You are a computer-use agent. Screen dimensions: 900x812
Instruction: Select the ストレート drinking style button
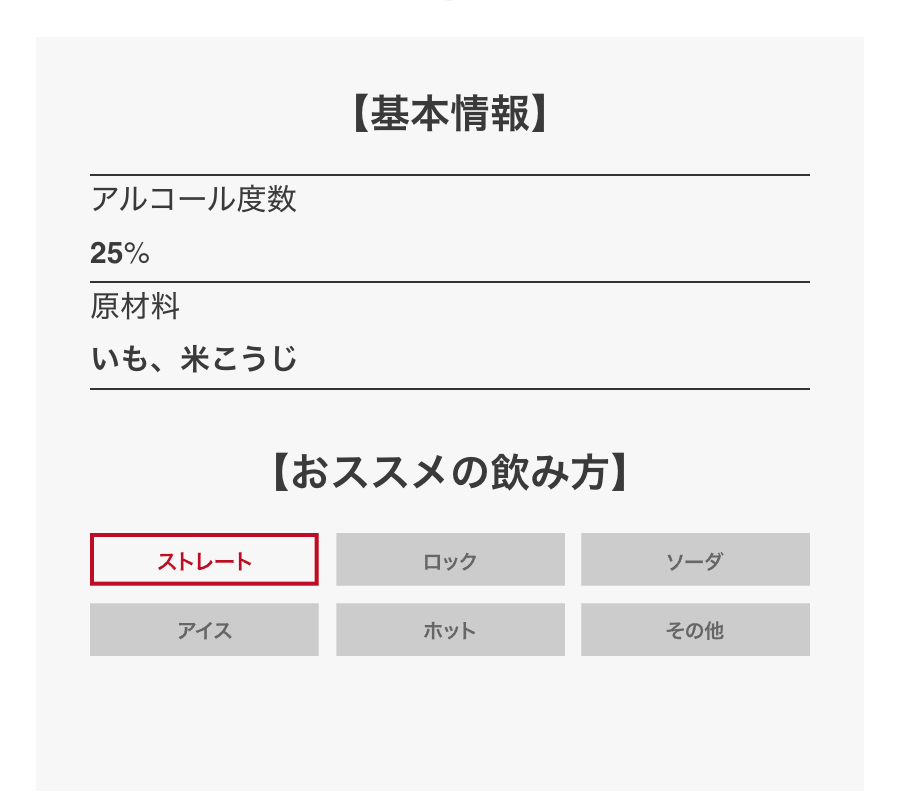point(204,560)
